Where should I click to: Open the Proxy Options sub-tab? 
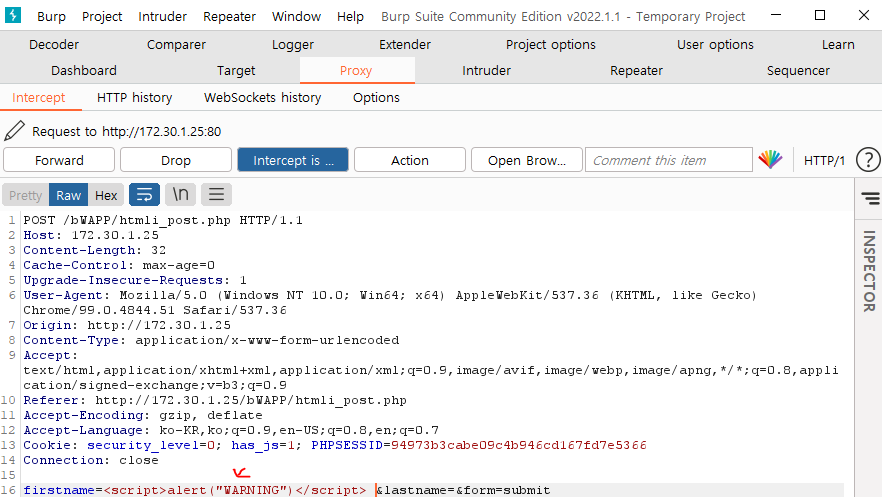click(376, 97)
